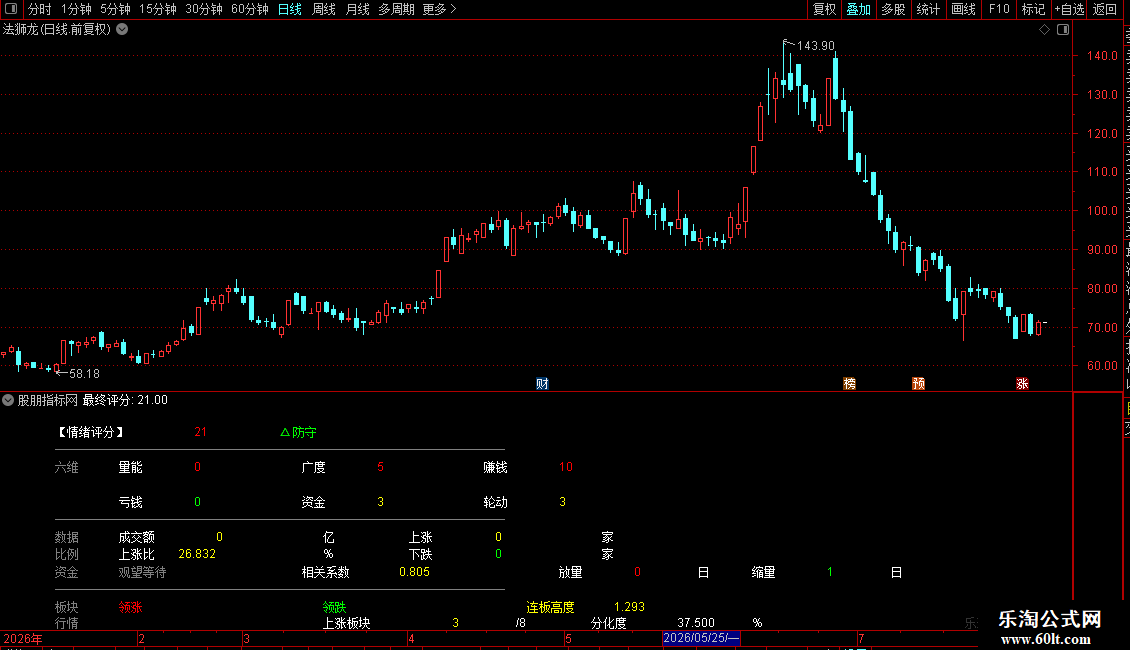This screenshot has height=650, width=1130.
Task: Click the diamond icon above the chart
Action: point(1044,30)
